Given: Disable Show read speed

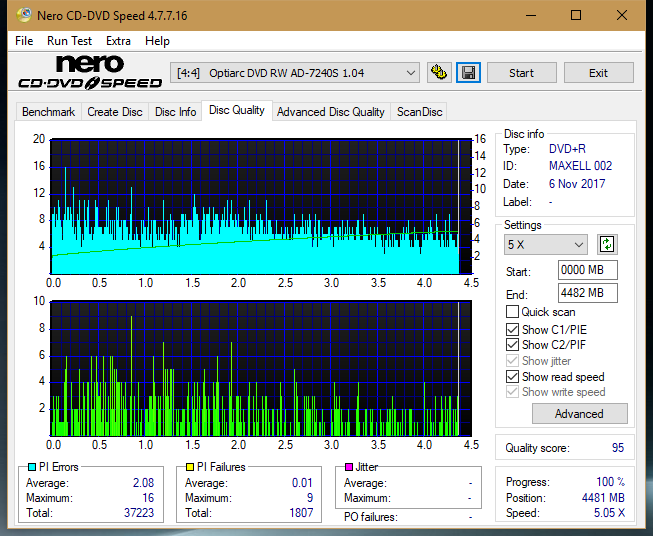Looking at the screenshot, I should coord(512,376).
